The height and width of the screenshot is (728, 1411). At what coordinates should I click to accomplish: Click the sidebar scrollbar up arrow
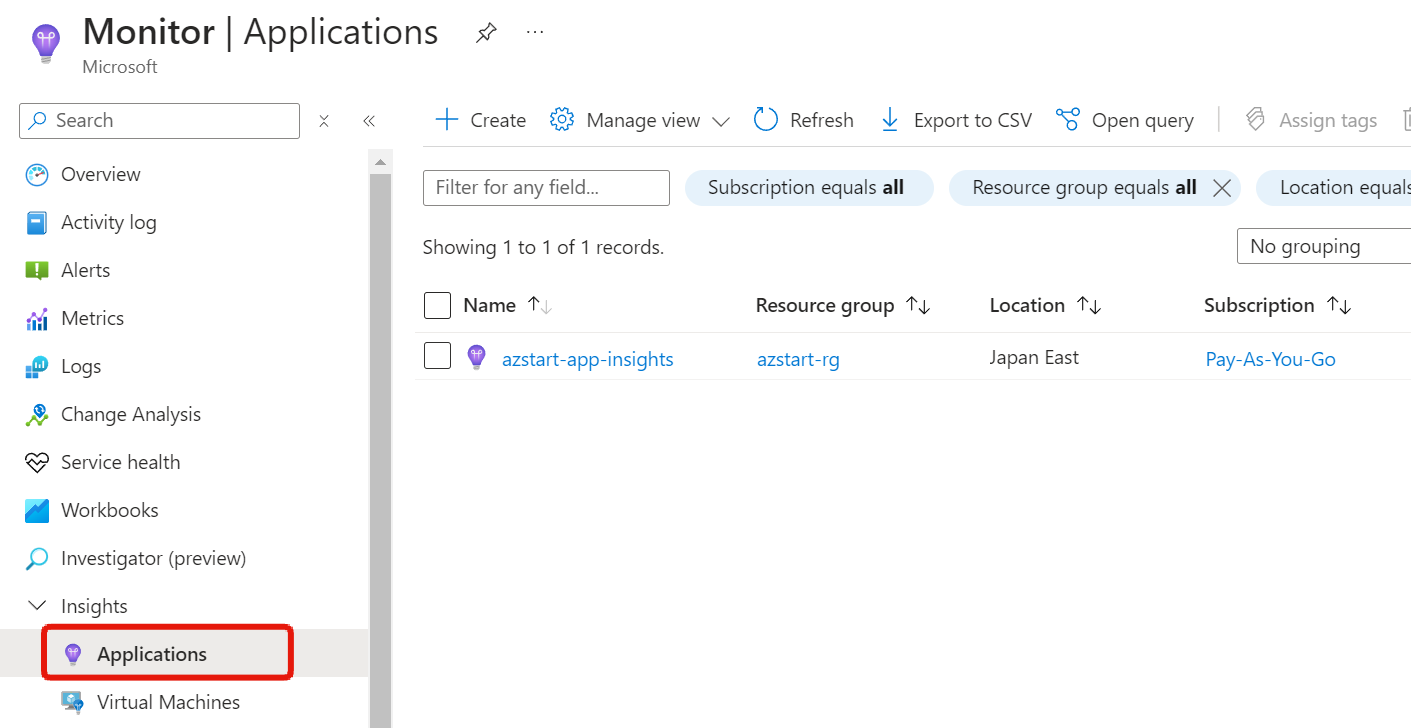point(380,162)
